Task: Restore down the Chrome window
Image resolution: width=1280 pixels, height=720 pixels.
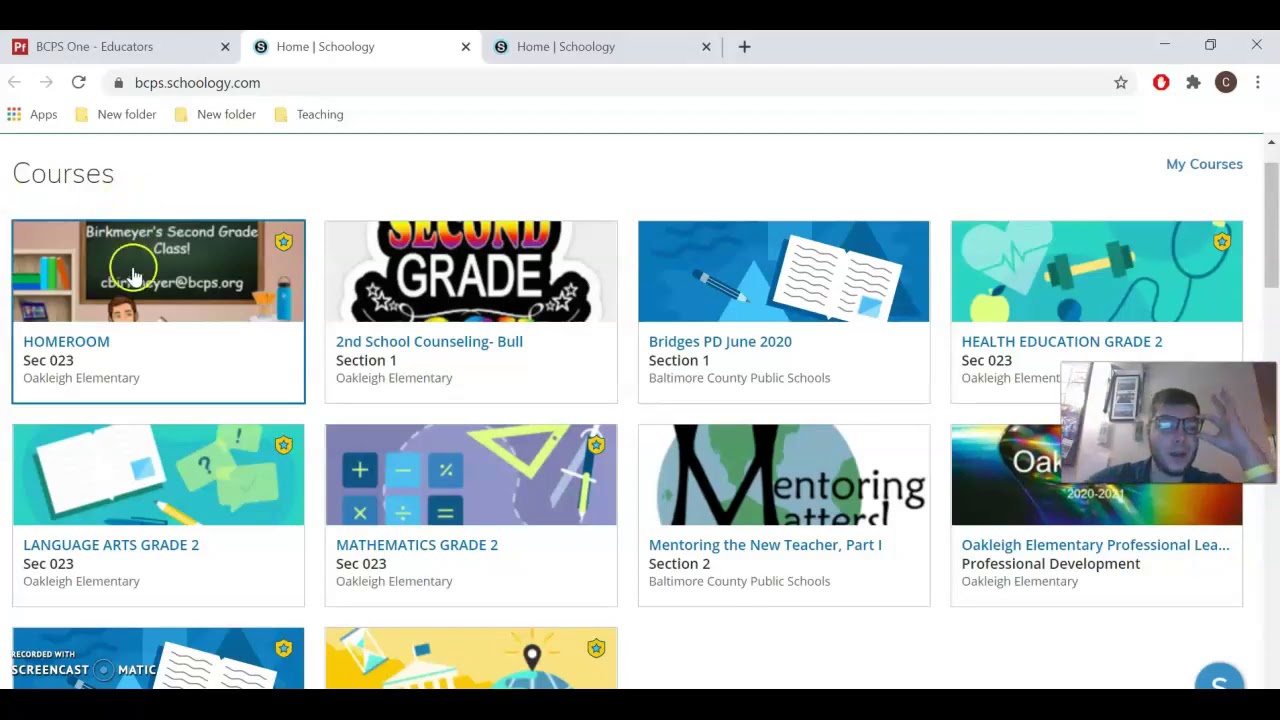Action: click(1210, 45)
